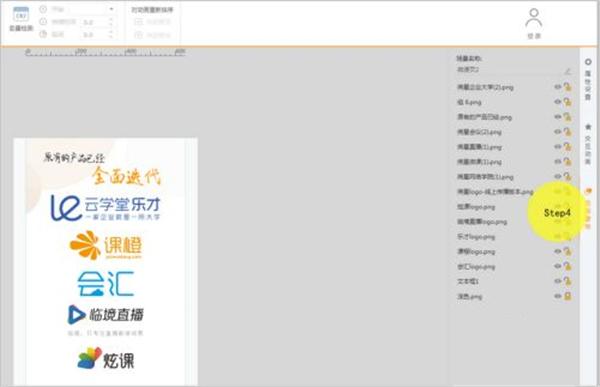The height and width of the screenshot is (387, 600).
Task: Lock the 直播(1).png layer
Action: [567, 147]
